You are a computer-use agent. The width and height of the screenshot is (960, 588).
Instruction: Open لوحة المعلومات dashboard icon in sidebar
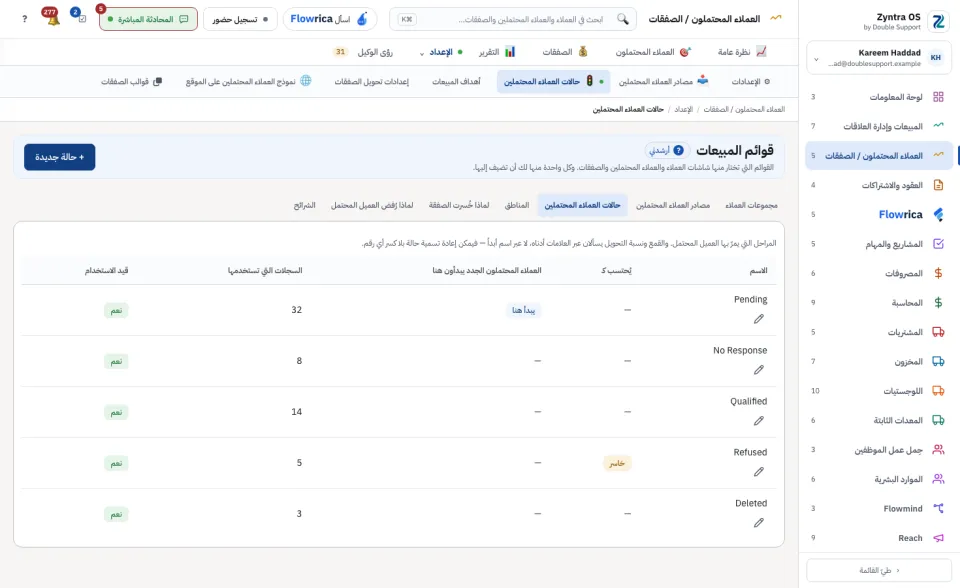tap(938, 97)
